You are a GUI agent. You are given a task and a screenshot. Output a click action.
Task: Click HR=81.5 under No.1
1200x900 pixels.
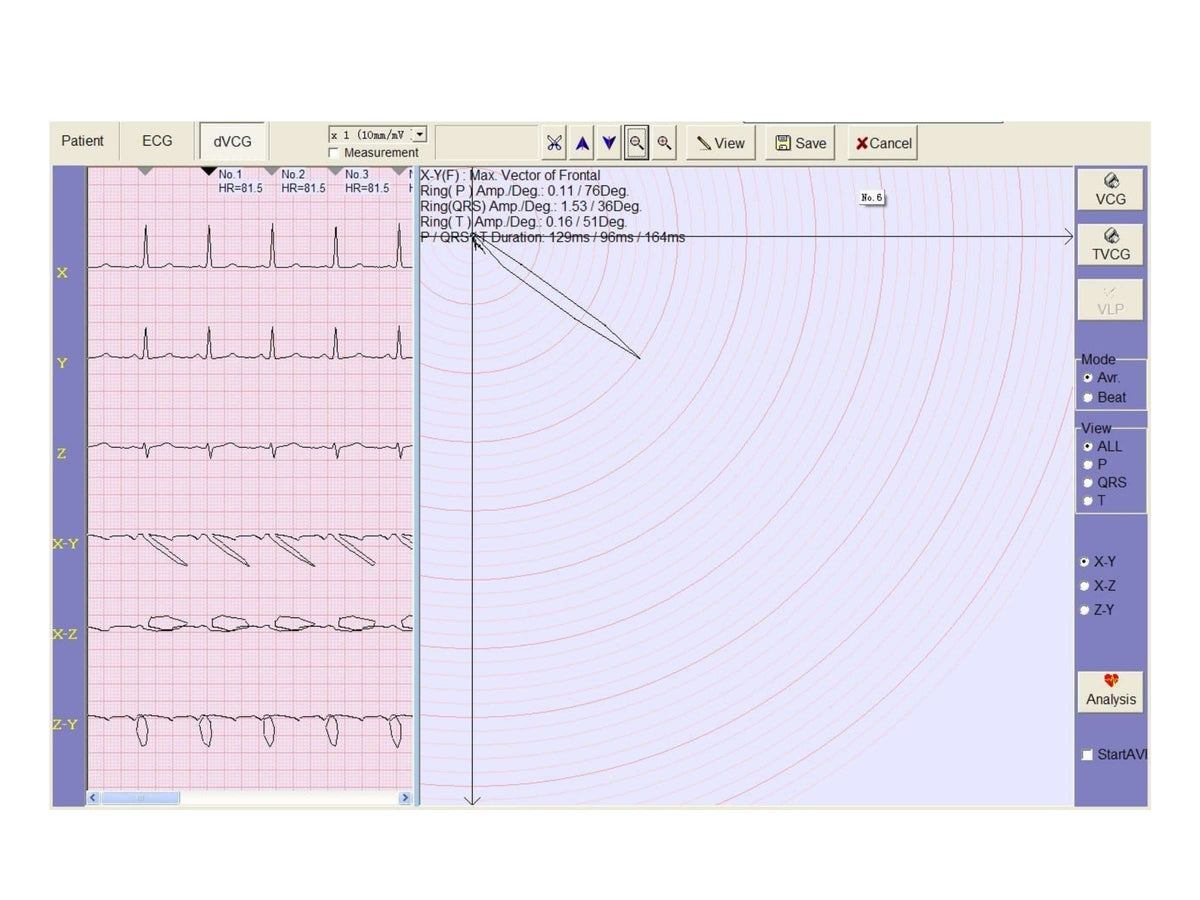point(241,188)
